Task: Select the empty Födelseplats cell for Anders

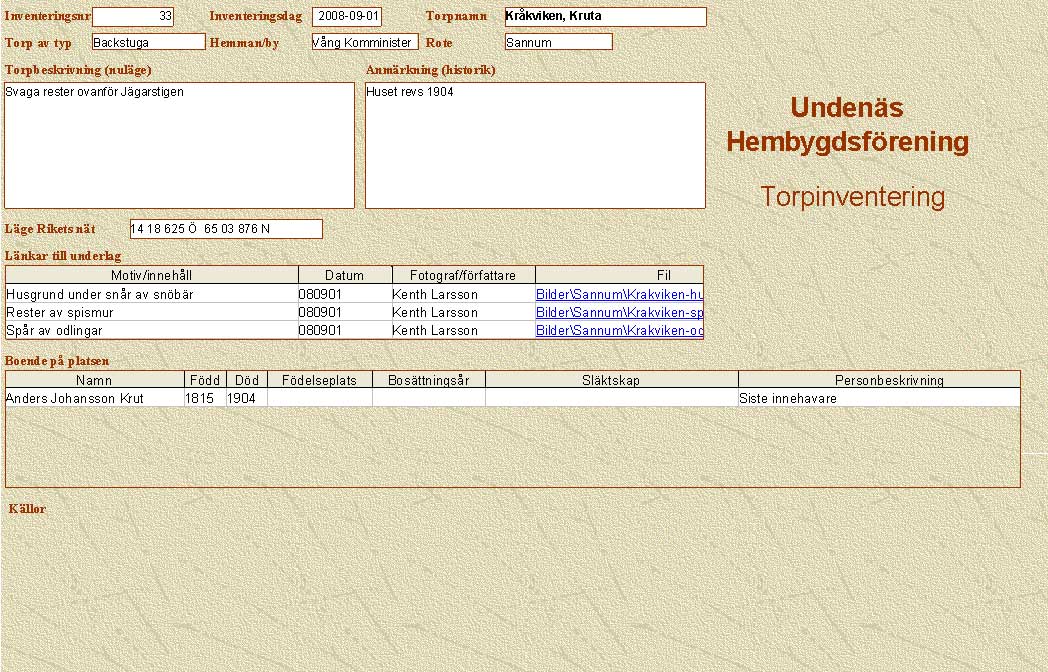Action: (319, 398)
